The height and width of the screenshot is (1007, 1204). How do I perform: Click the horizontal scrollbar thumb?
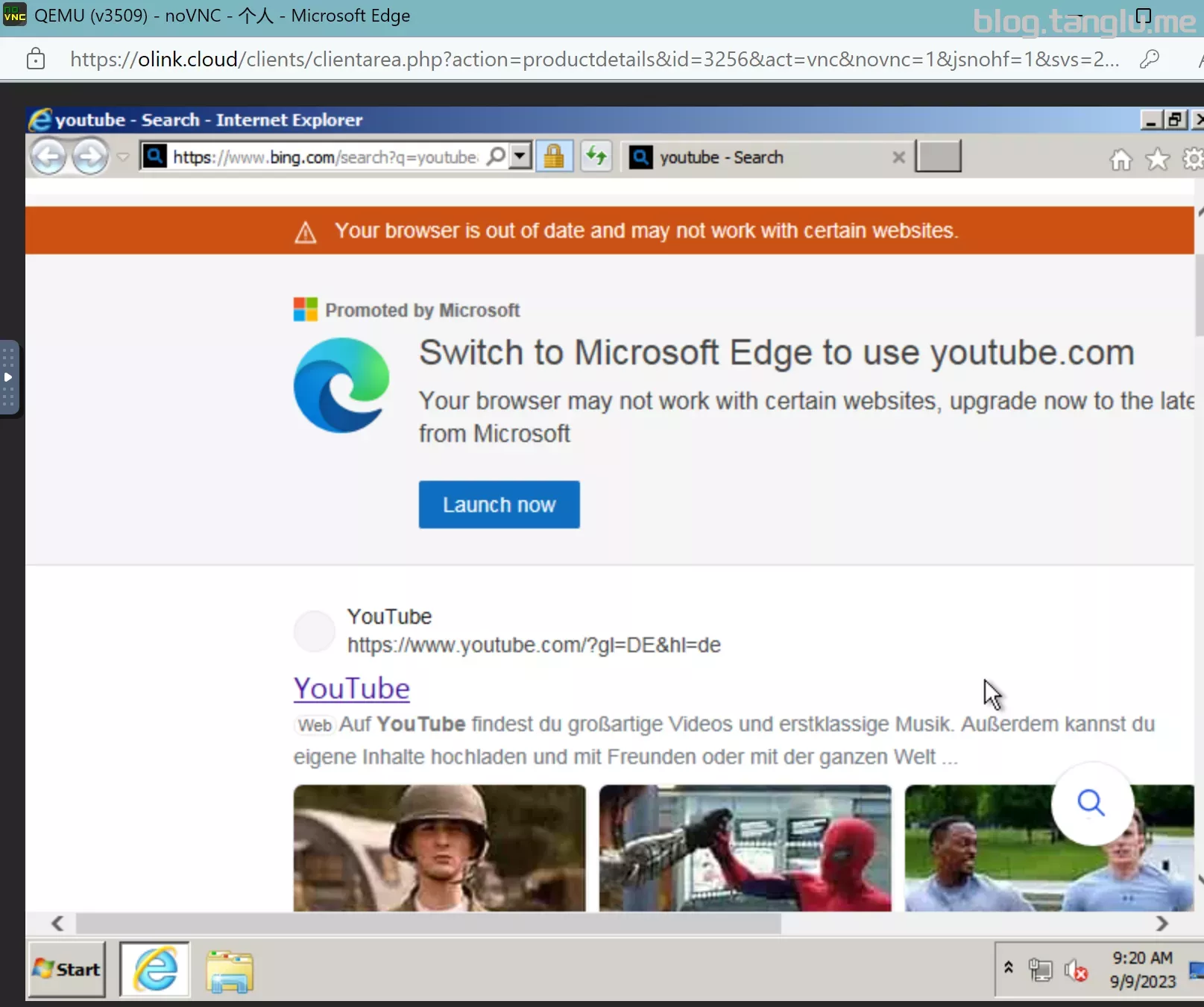(429, 924)
